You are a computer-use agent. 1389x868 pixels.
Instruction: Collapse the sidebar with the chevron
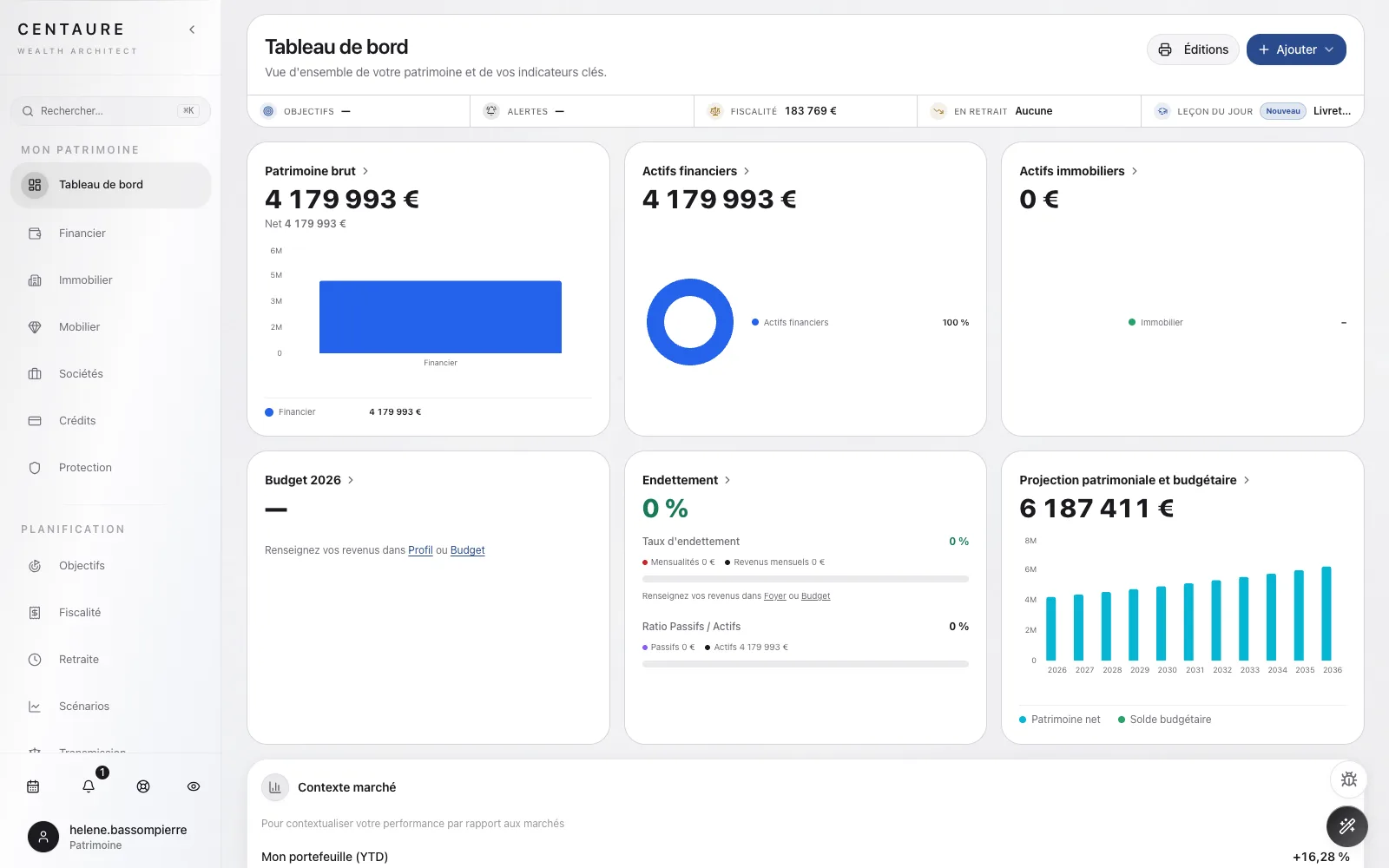(192, 30)
